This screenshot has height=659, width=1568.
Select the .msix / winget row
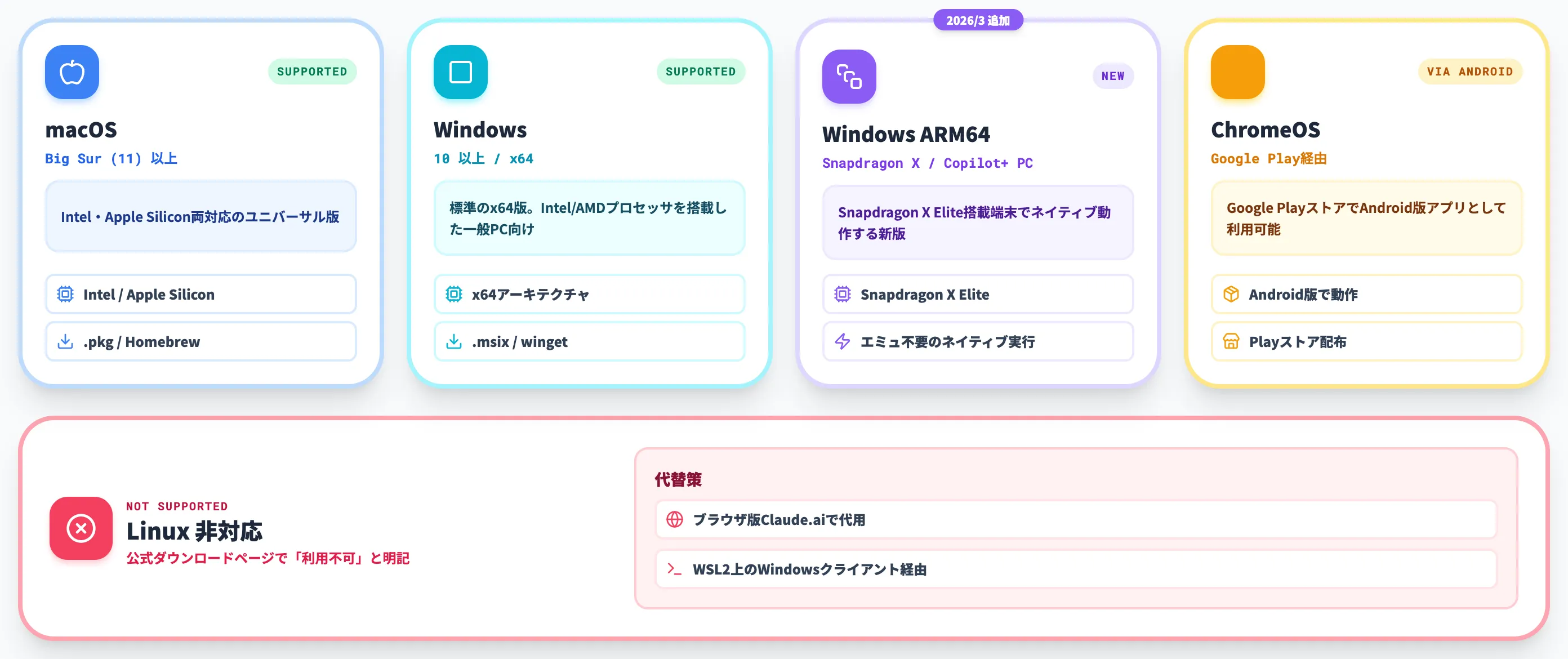[x=589, y=341]
